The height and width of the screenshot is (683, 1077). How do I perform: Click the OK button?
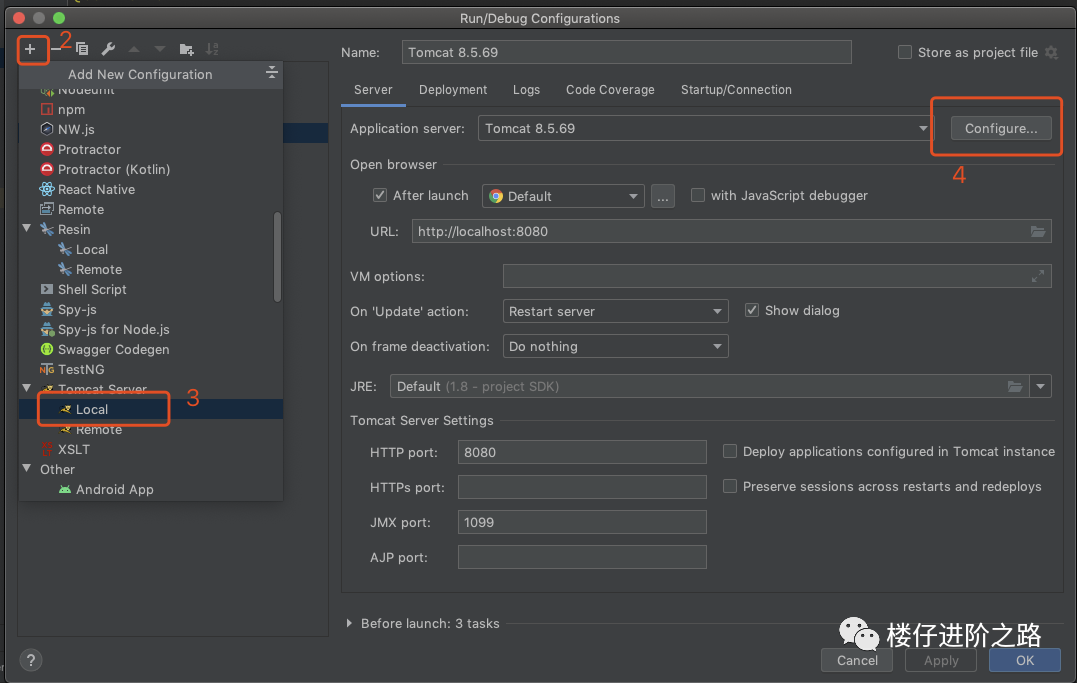point(1025,660)
